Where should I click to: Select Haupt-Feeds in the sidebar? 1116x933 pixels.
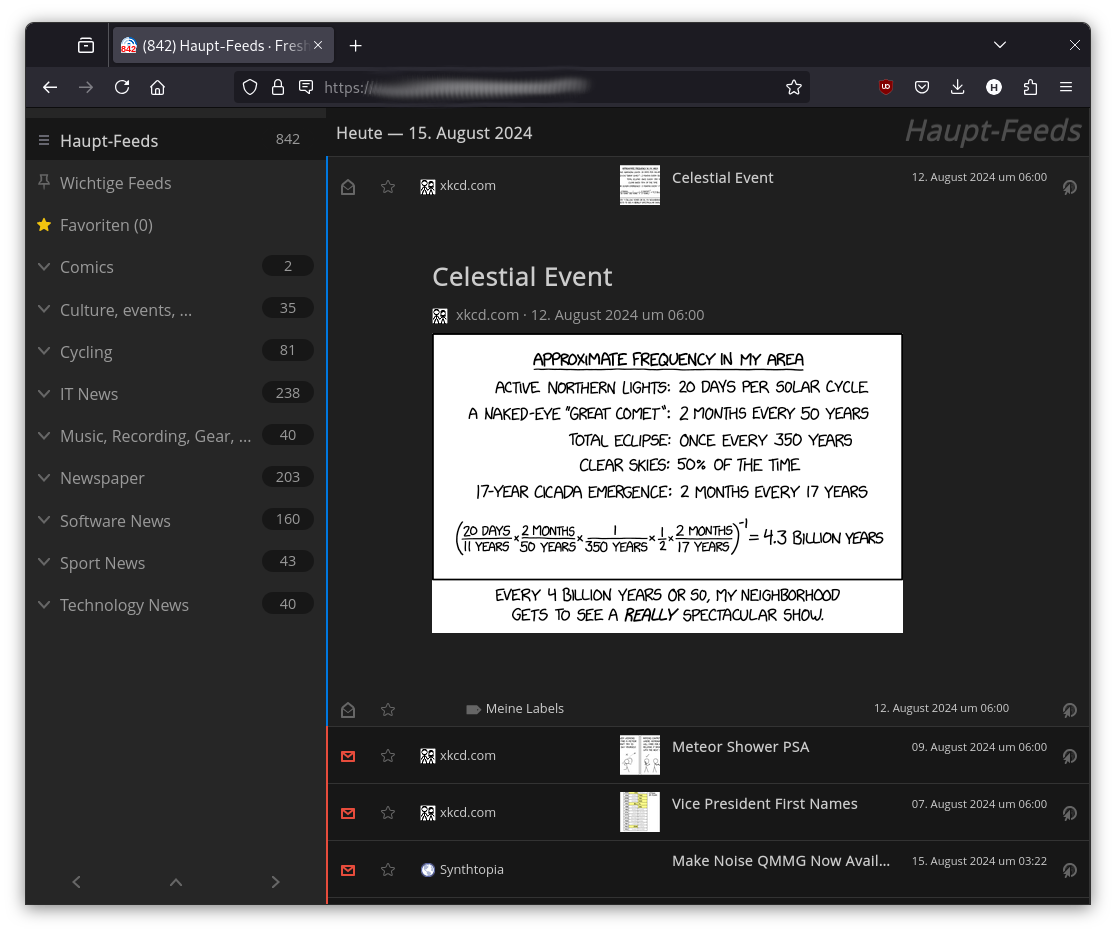click(x=109, y=141)
